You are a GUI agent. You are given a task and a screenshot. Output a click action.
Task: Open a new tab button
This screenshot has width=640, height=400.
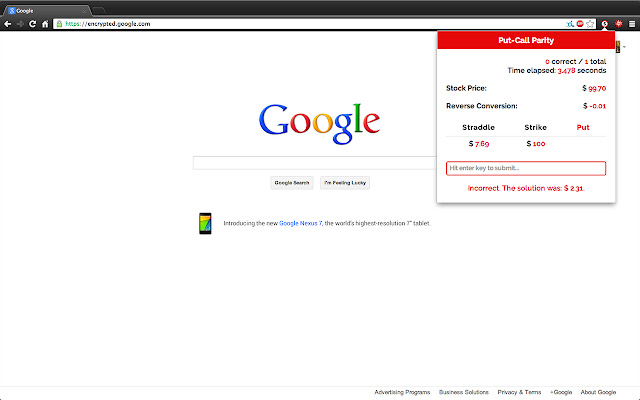99,11
